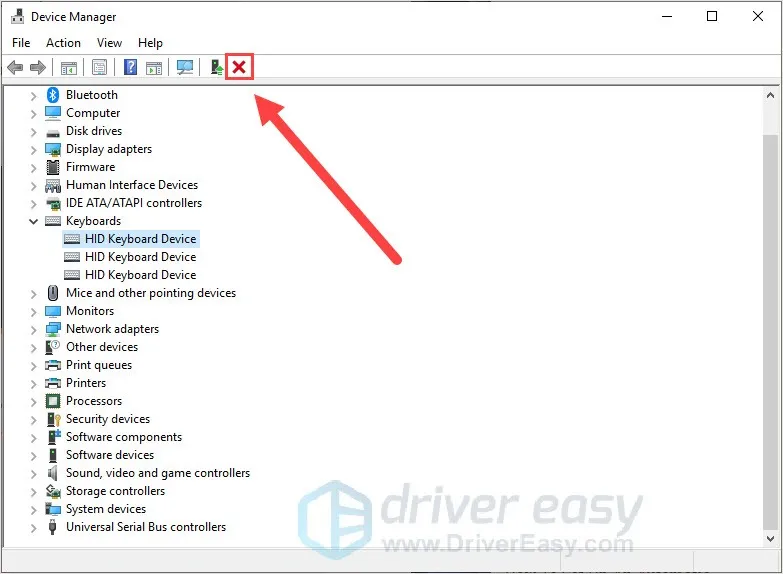Expand the System devices chevron
The height and width of the screenshot is (574, 783).
(x=33, y=509)
